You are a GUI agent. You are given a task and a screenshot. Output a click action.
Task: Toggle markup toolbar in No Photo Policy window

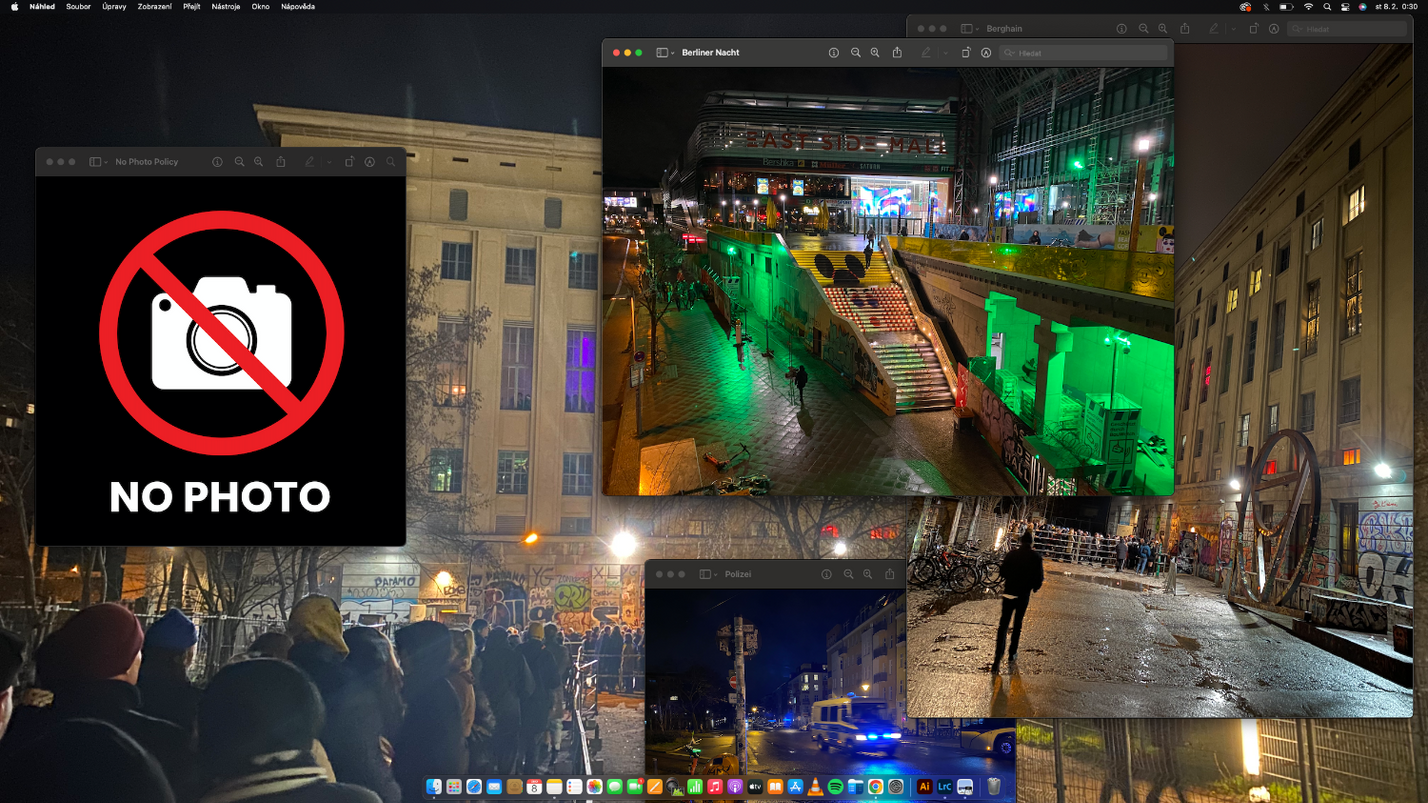click(x=370, y=162)
